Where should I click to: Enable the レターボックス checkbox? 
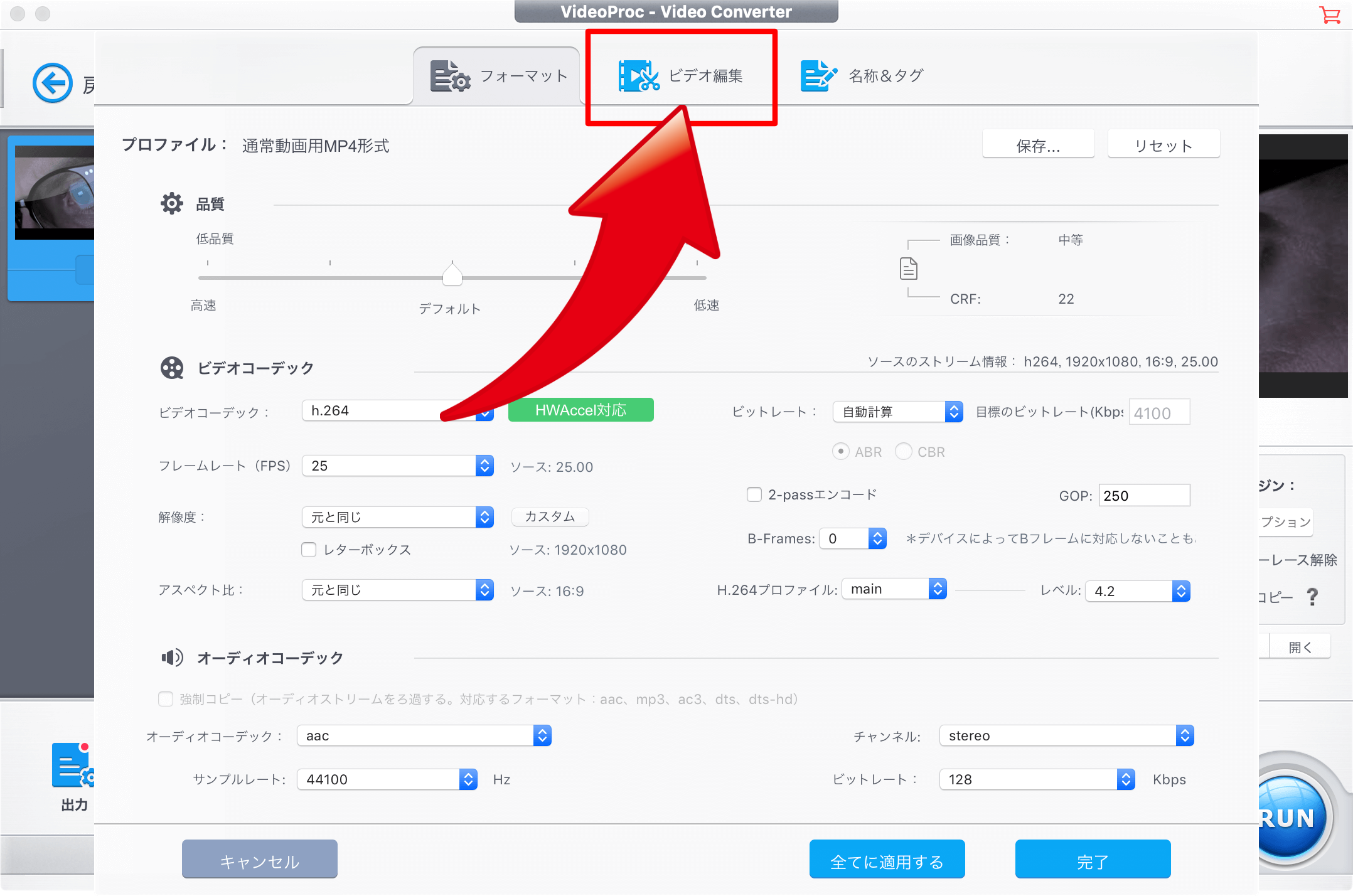pyautogui.click(x=309, y=550)
